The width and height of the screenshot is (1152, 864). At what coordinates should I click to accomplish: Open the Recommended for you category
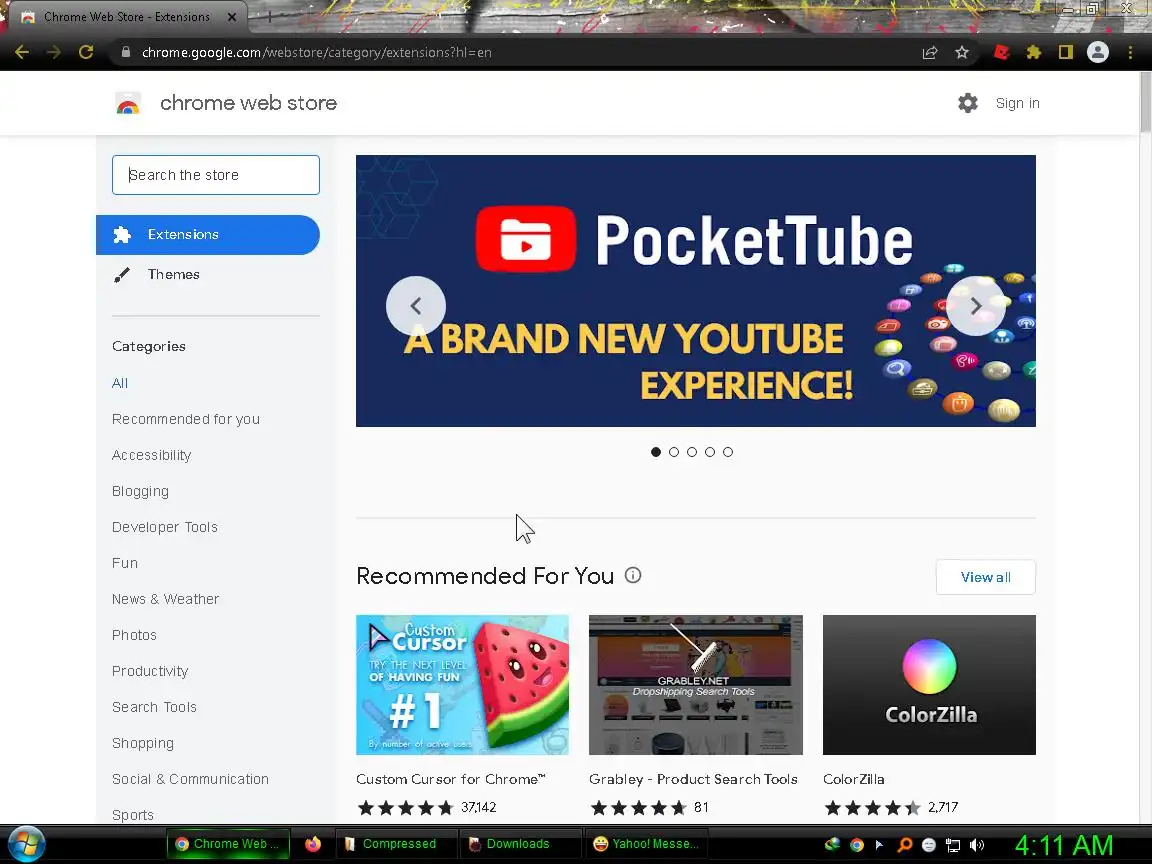pyautogui.click(x=186, y=419)
